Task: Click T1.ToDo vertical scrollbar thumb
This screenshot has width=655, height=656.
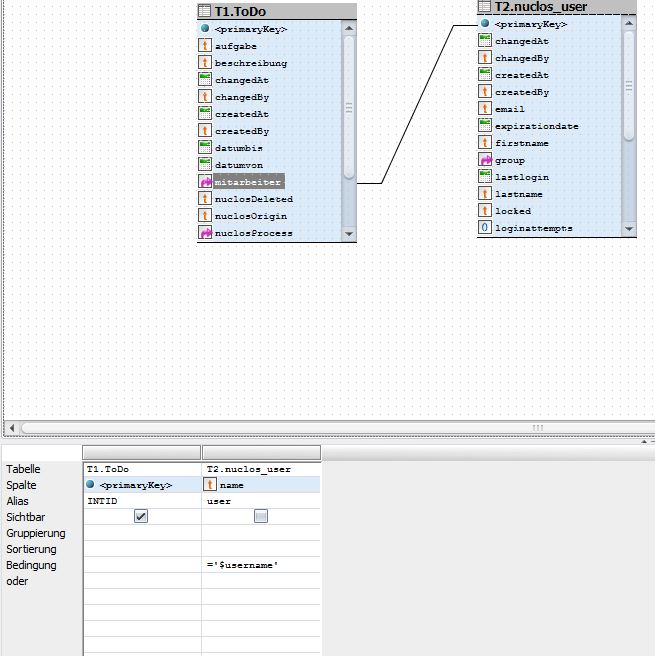Action: tap(349, 108)
